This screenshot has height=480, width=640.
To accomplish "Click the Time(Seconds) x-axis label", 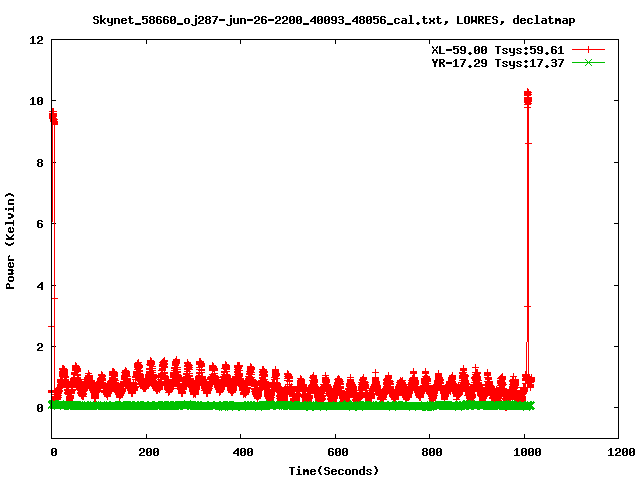I will (x=334, y=471).
